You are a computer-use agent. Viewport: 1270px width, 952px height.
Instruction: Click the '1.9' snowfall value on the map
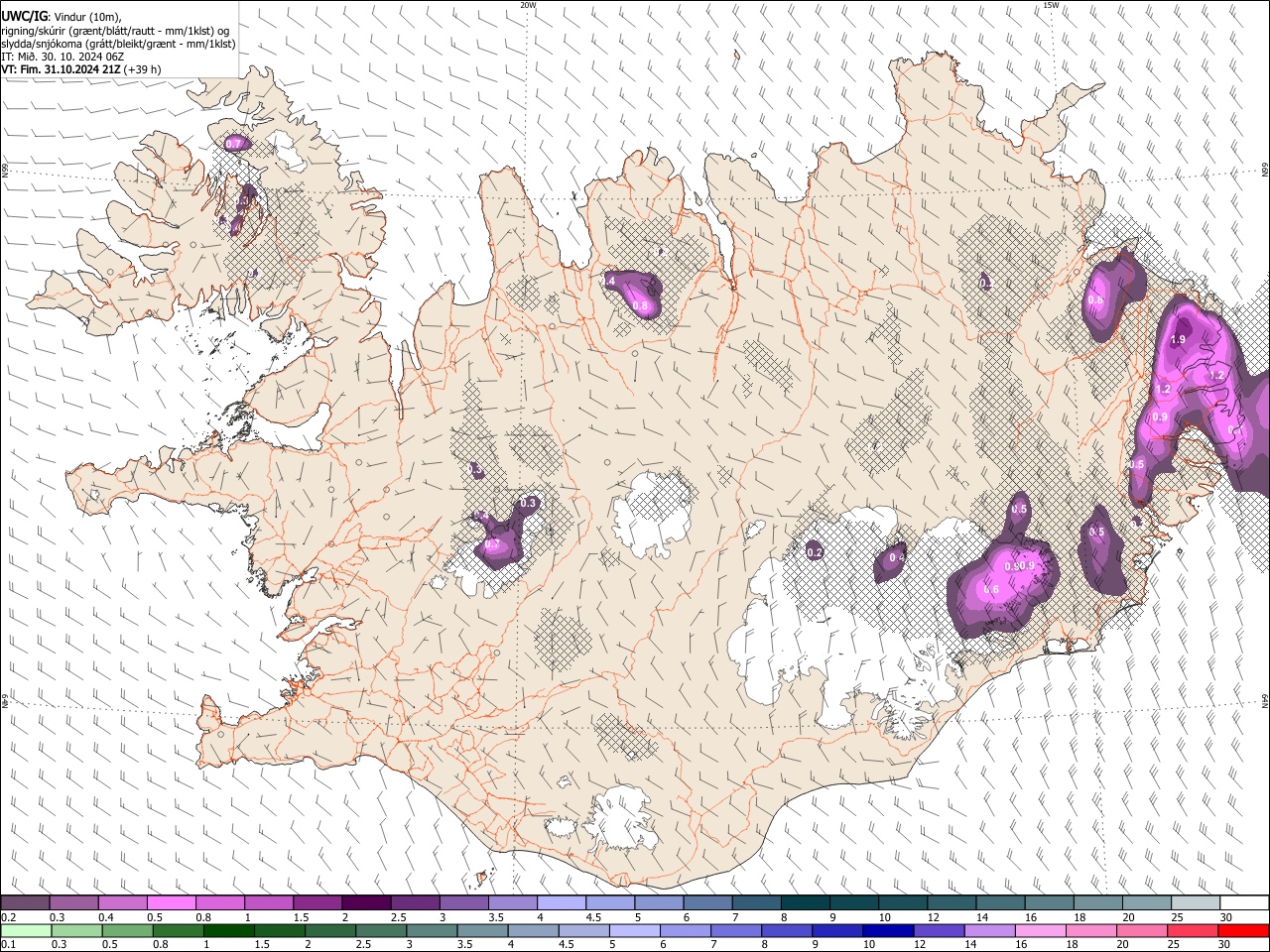(1178, 340)
